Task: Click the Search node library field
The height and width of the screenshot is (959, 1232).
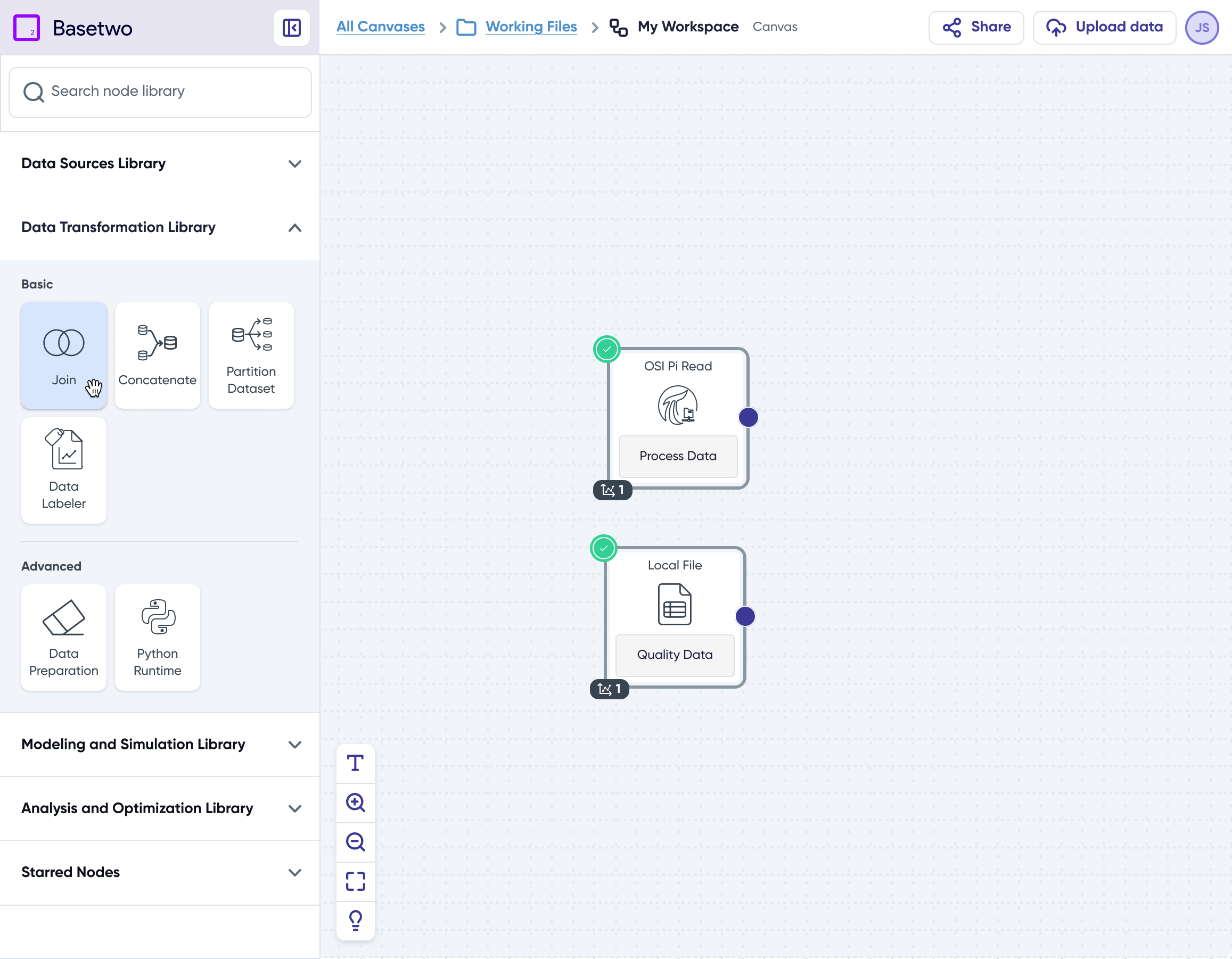Action: point(160,92)
